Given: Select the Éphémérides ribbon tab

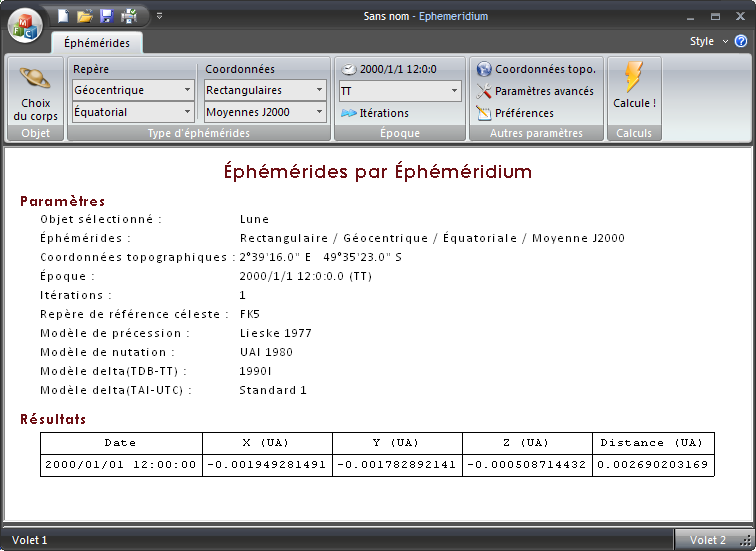Looking at the screenshot, I should [x=96, y=43].
